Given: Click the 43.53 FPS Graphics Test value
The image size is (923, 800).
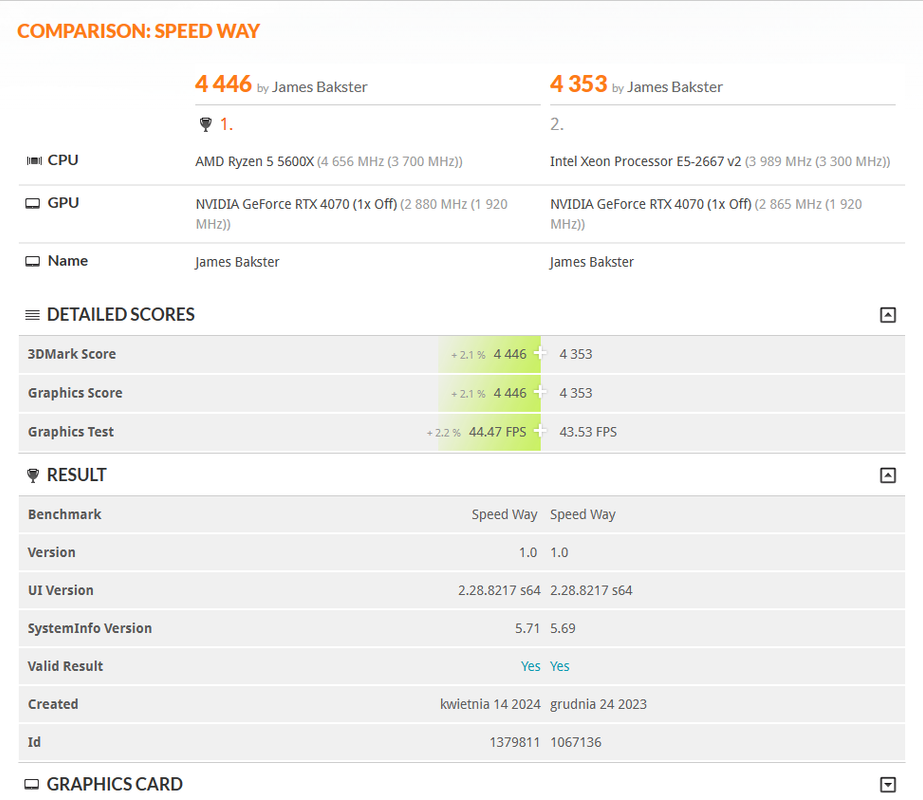Looking at the screenshot, I should click(588, 431).
